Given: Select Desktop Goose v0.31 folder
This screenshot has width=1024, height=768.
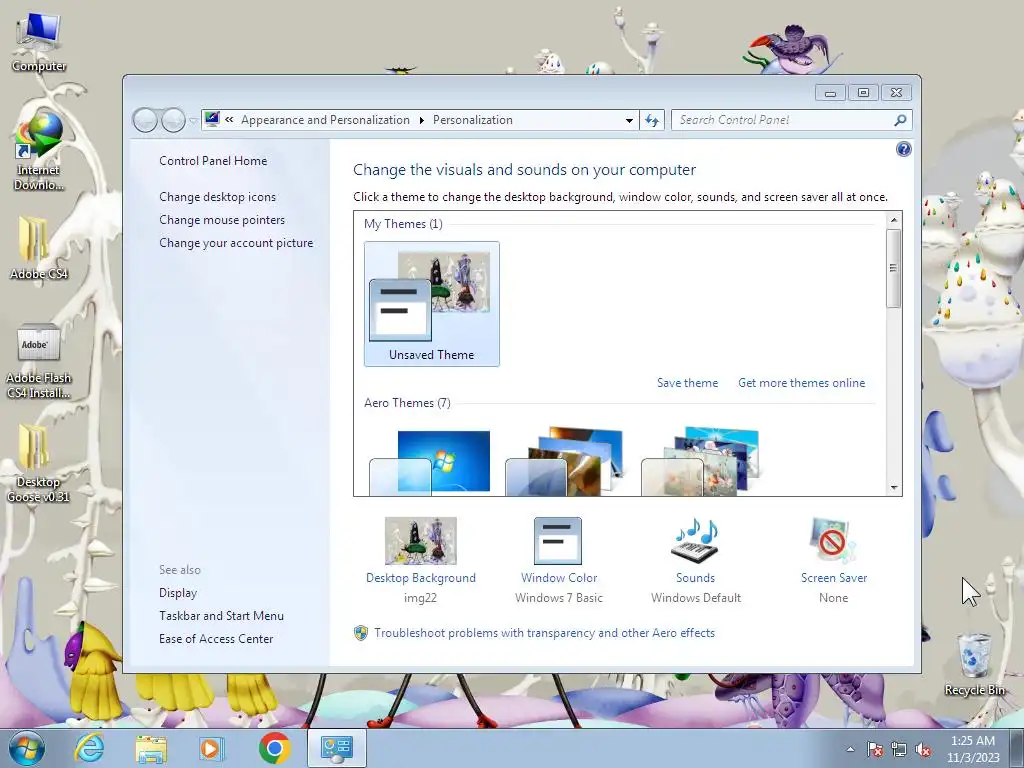Looking at the screenshot, I should (39, 464).
